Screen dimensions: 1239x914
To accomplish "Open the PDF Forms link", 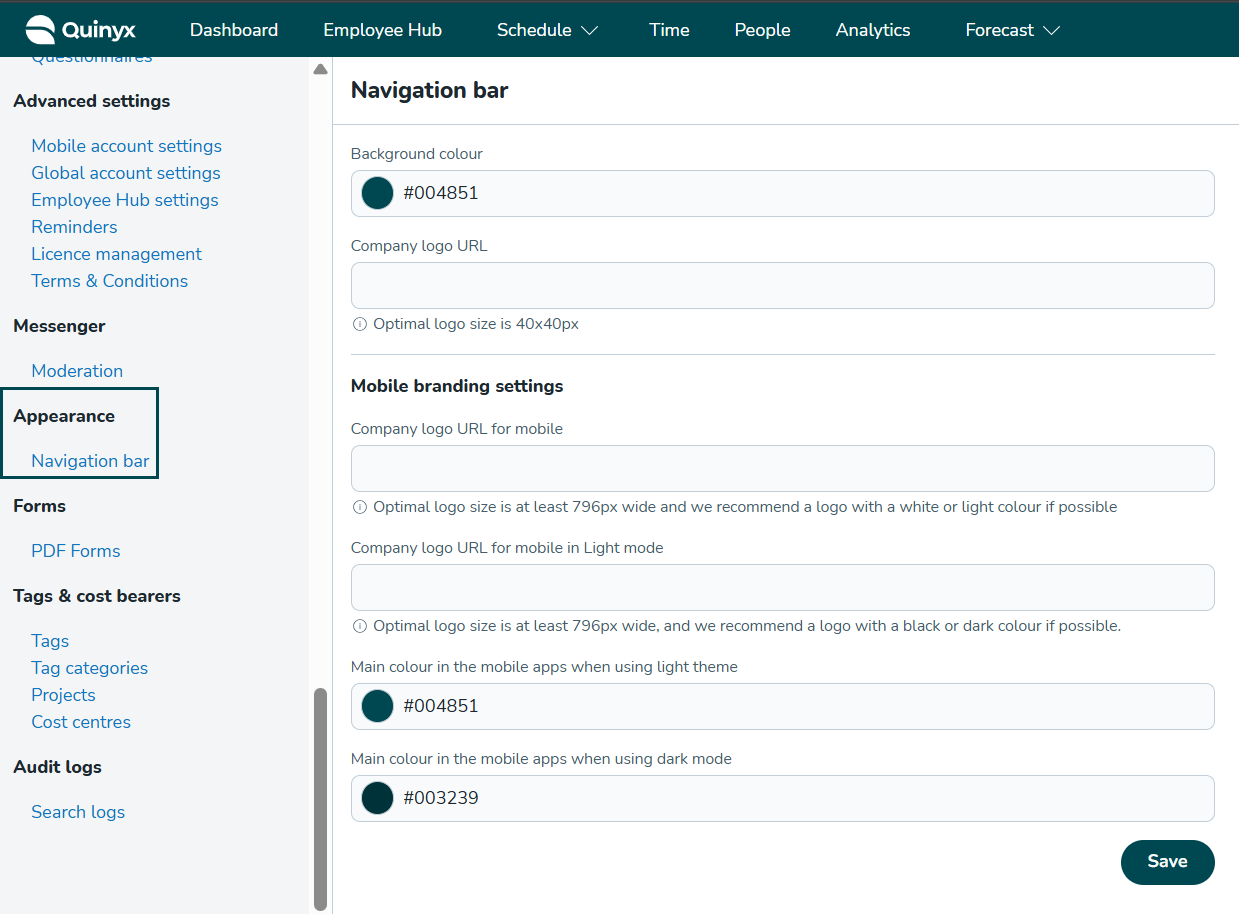I will pos(75,551).
